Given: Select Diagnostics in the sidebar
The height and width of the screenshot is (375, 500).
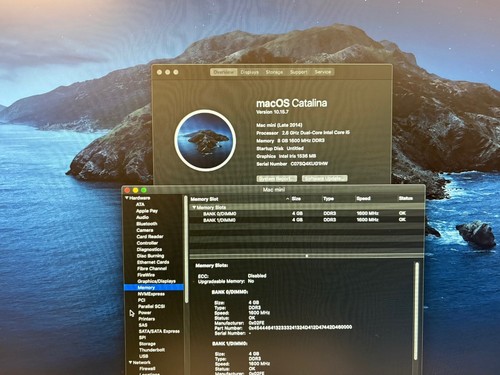Looking at the screenshot, I should (x=149, y=249).
